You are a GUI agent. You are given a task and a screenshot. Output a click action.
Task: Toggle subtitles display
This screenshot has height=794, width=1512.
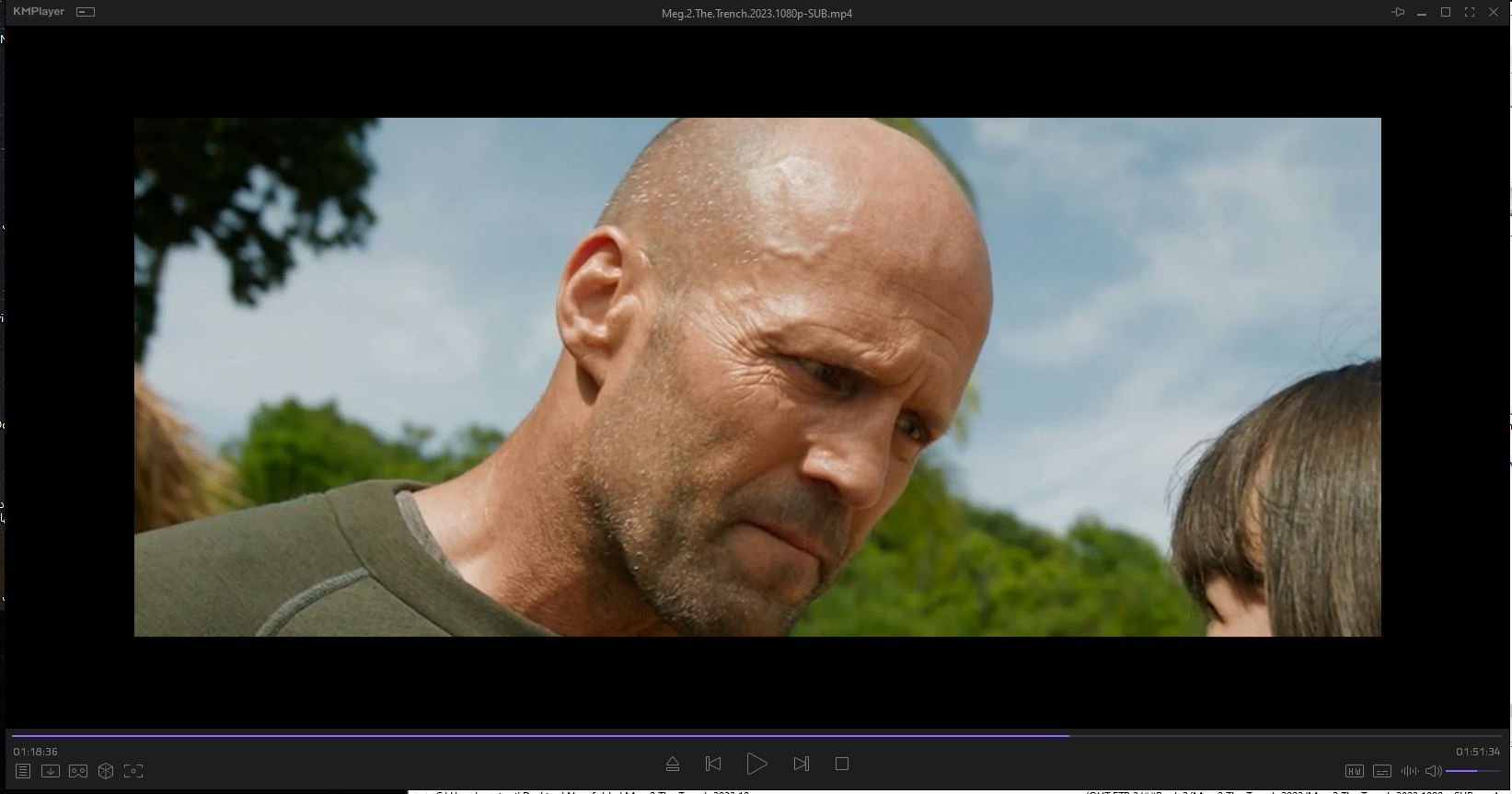[x=1382, y=771]
